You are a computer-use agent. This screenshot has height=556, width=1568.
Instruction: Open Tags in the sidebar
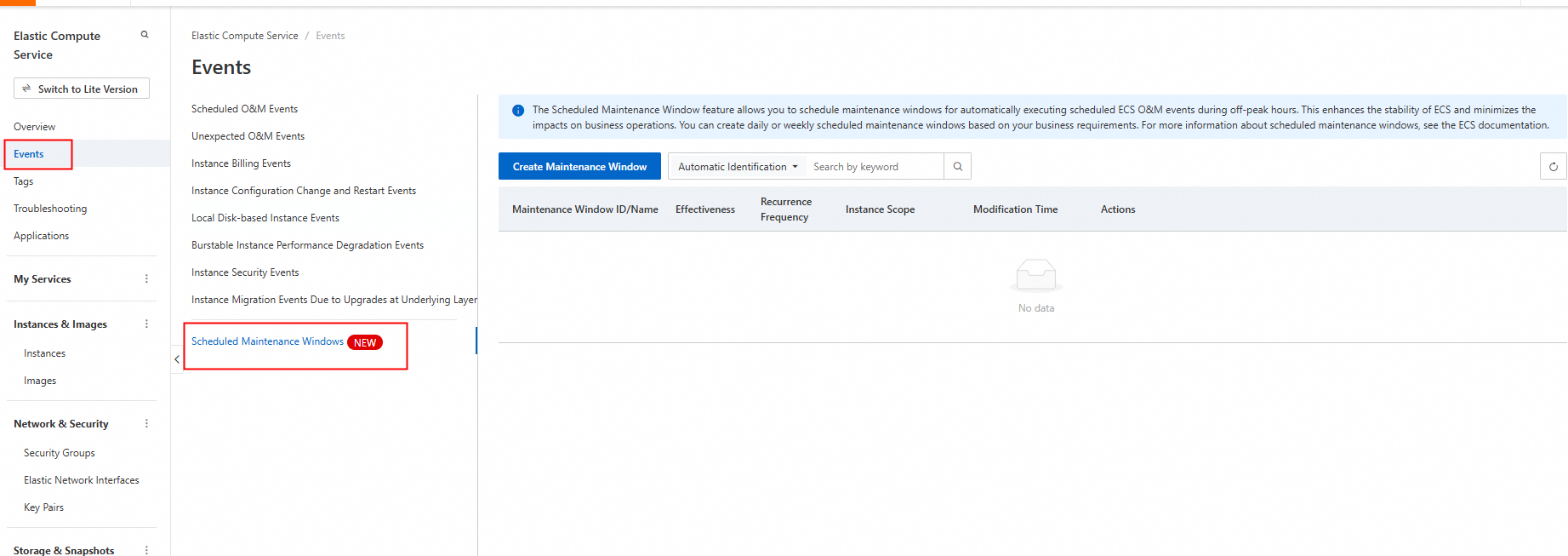[23, 181]
